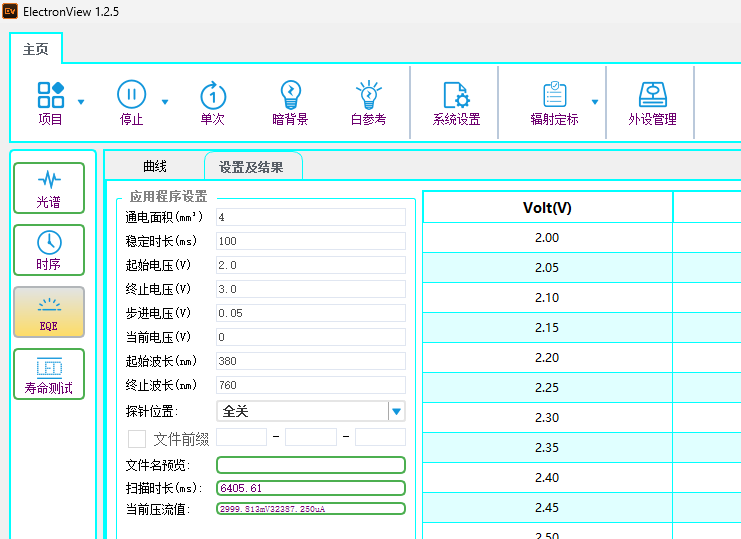This screenshot has height=539, width=741.
Task: Switch to the 曲线 curve tab
Action: click(x=155, y=166)
